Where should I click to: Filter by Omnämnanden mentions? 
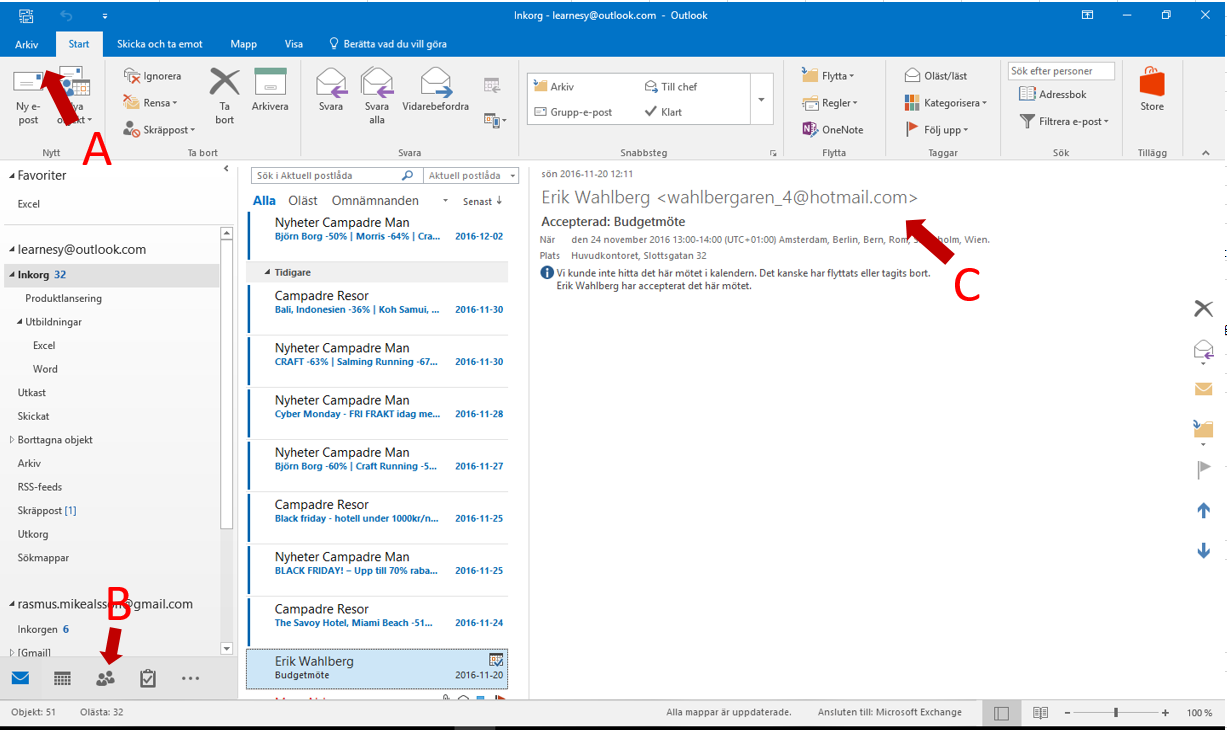point(375,201)
